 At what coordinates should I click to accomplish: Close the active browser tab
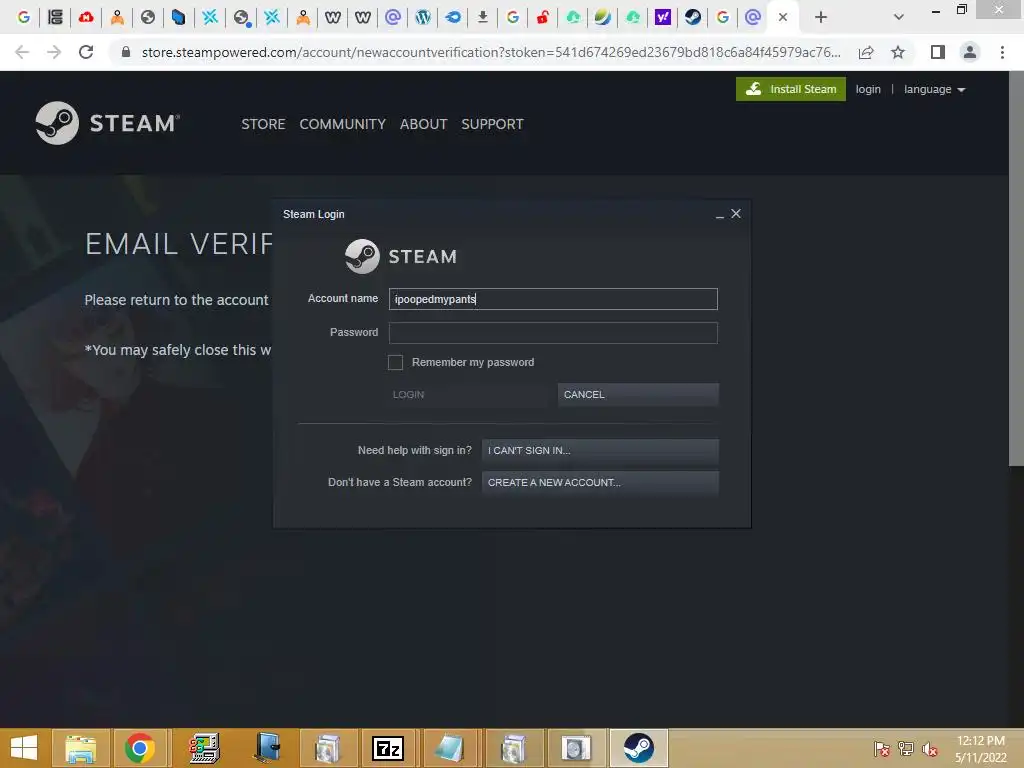pyautogui.click(x=783, y=18)
